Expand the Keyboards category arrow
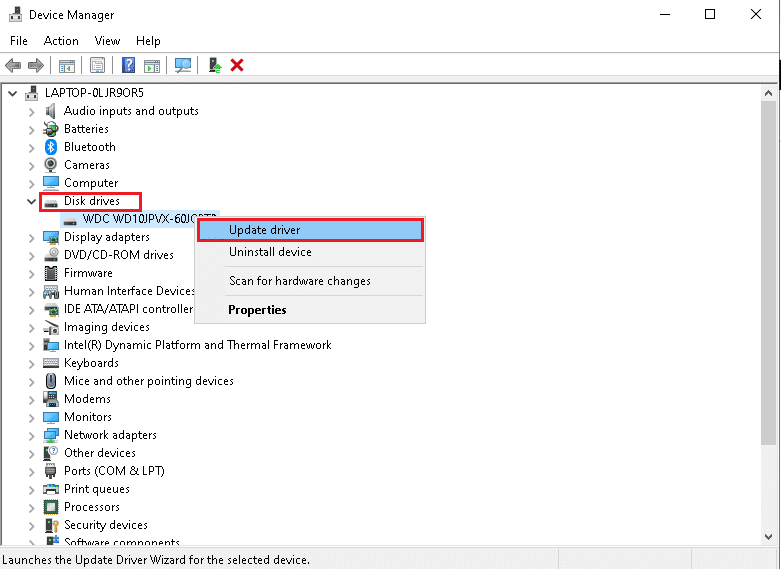 (x=31, y=363)
